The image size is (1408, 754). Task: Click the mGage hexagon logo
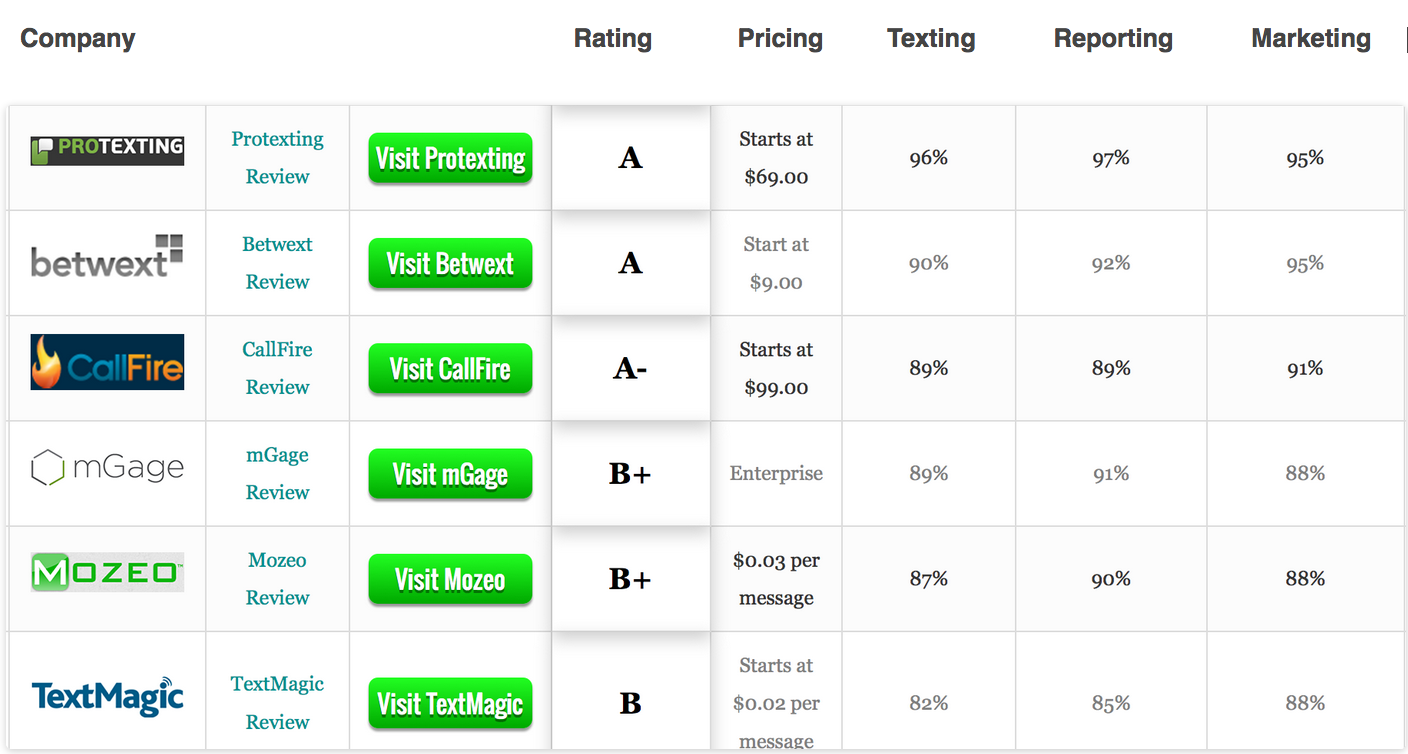[107, 467]
